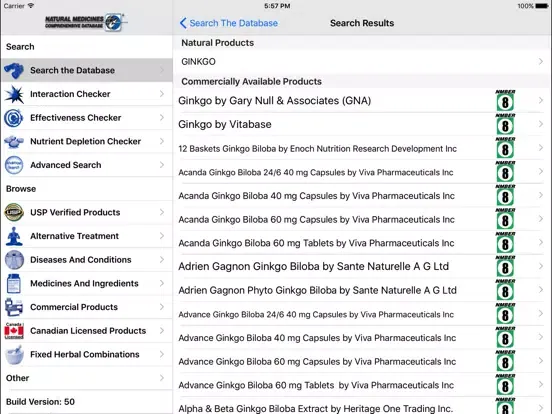The height and width of the screenshot is (414, 552).
Task: Click NMBER rating badge for Ginkgo by Vitabase
Action: pos(505,124)
